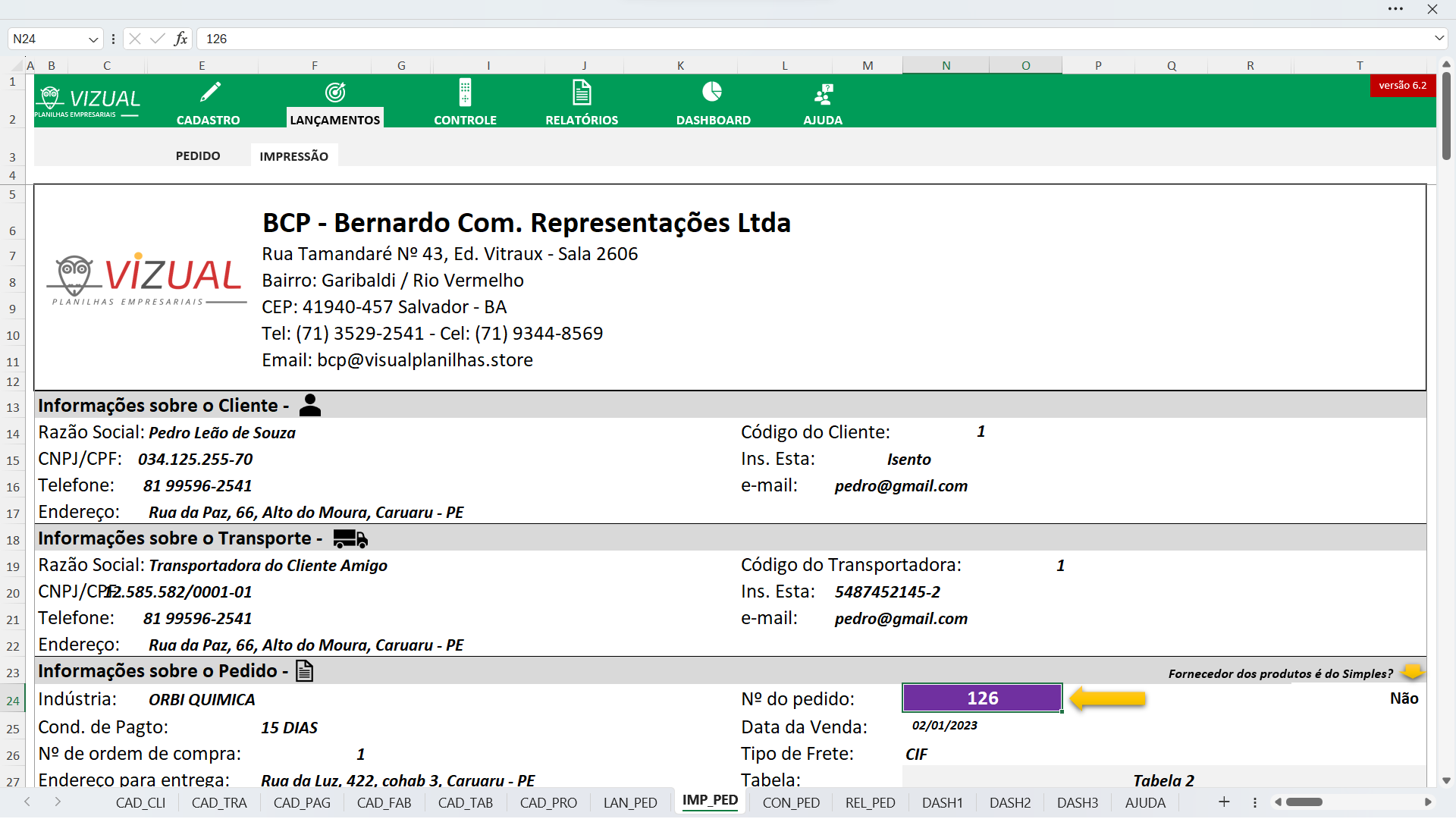The image size is (1456, 819).
Task: Click the horizontal scrollbar right arrow
Action: [x=1428, y=802]
